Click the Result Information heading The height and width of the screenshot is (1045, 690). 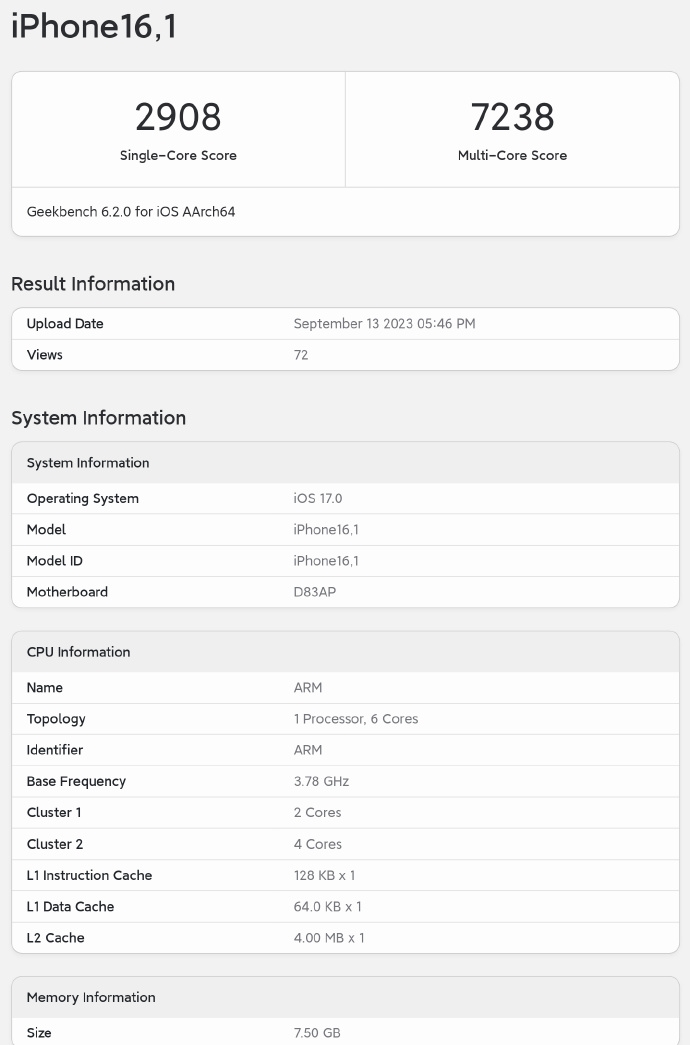point(93,284)
